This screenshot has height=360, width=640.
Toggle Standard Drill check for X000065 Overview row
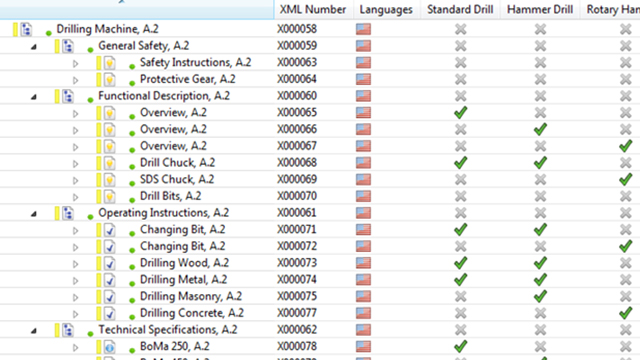click(460, 113)
